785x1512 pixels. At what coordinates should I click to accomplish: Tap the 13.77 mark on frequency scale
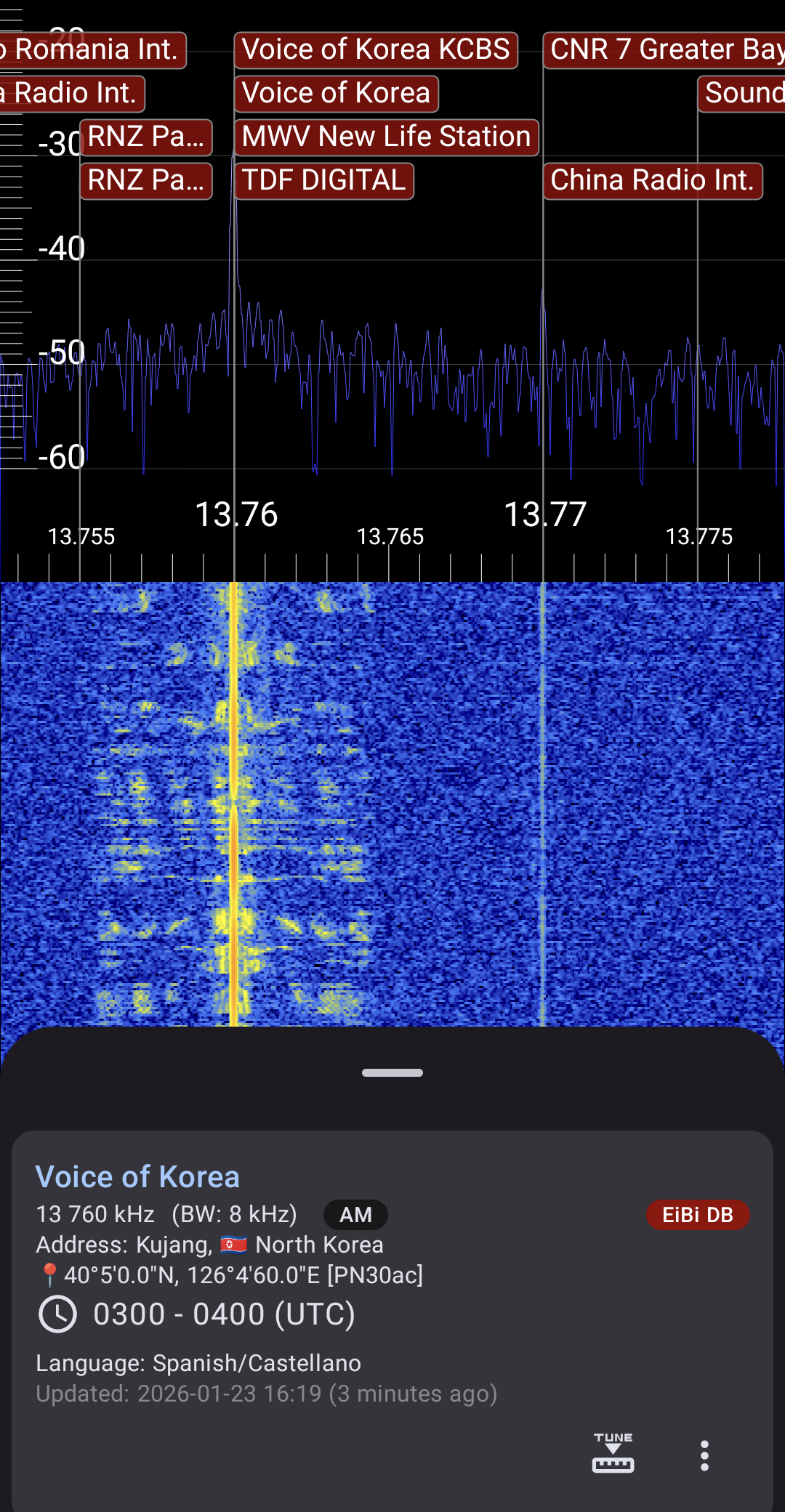544,514
